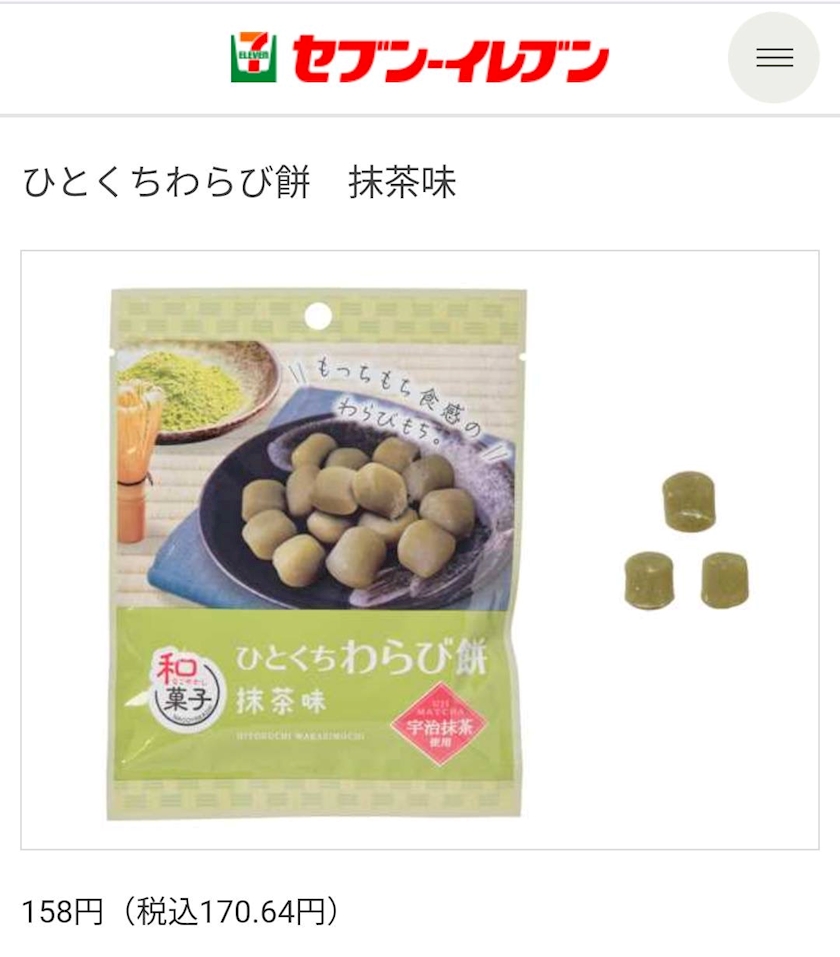Select the tax-included 170.64円 text
Viewport: 840px width, 957px height.
231,912
